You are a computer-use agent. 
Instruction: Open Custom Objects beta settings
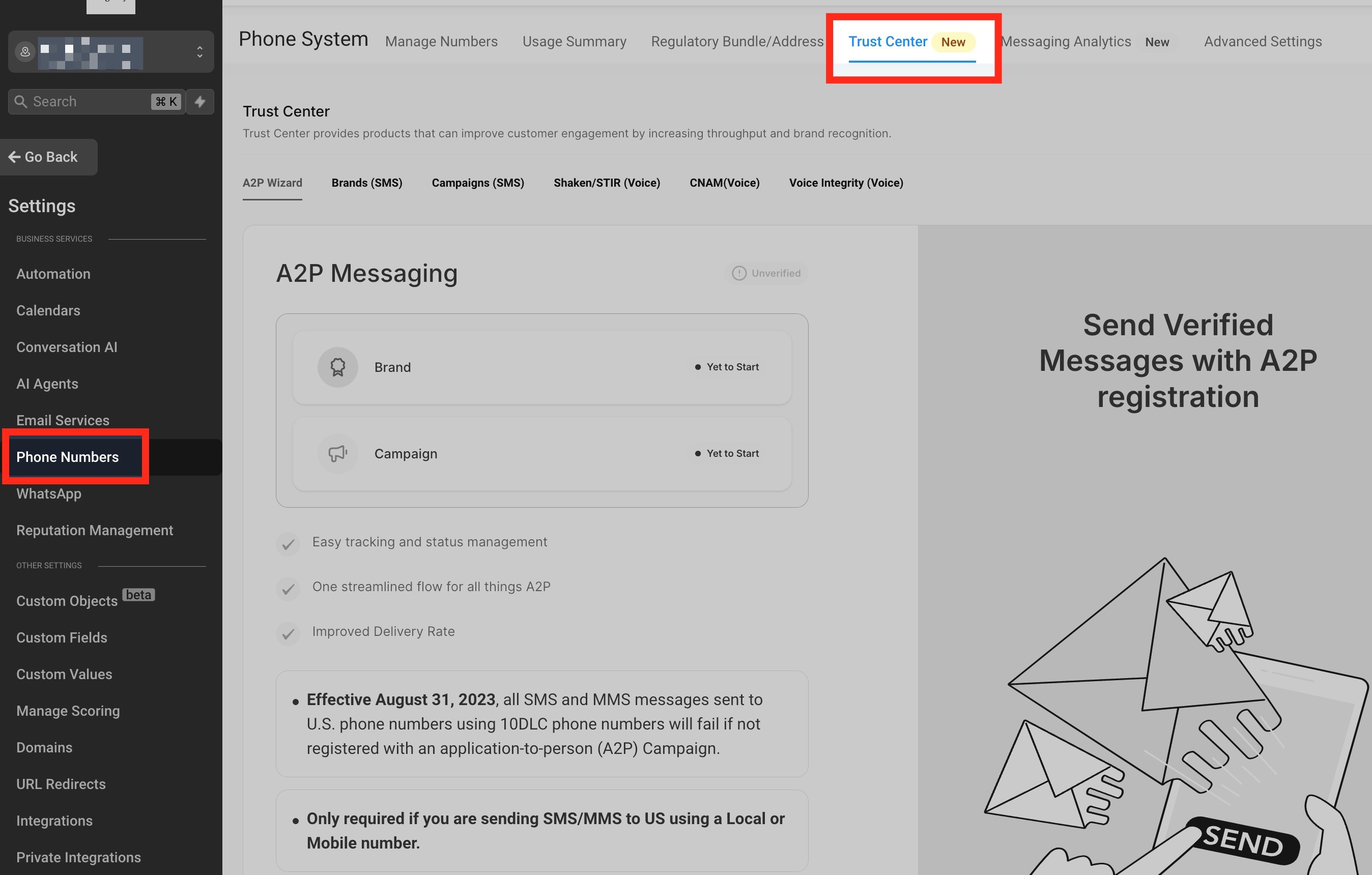coord(67,601)
